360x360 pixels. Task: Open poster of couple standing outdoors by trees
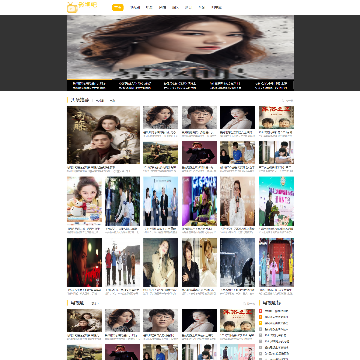coord(122,201)
